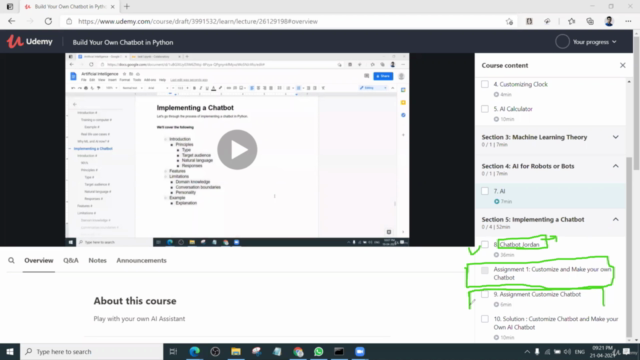Open a new browser tab
This screenshot has width=640, height=360.
click(127, 7)
